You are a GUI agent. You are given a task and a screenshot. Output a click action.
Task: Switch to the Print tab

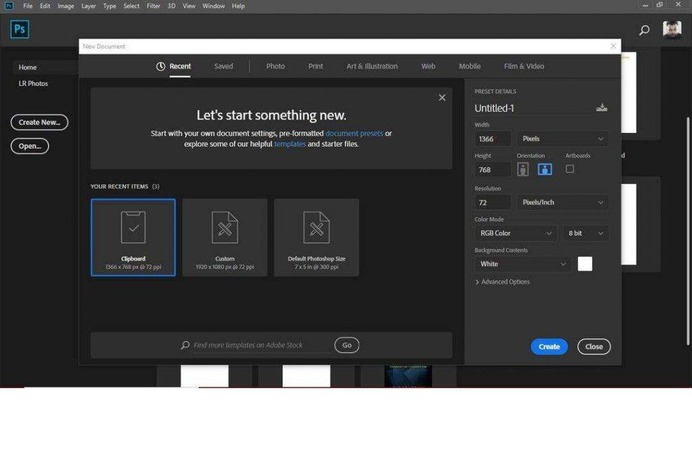(316, 66)
